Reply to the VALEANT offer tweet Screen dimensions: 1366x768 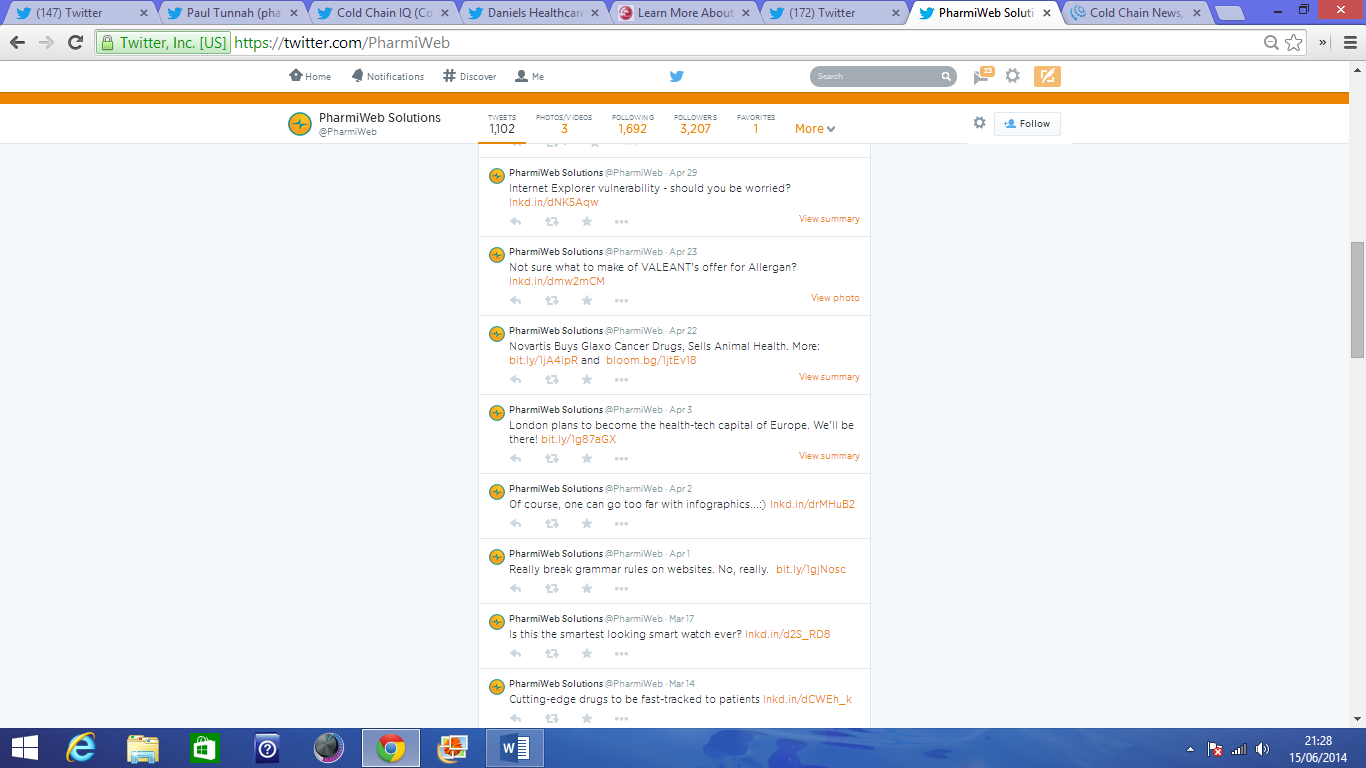[516, 300]
